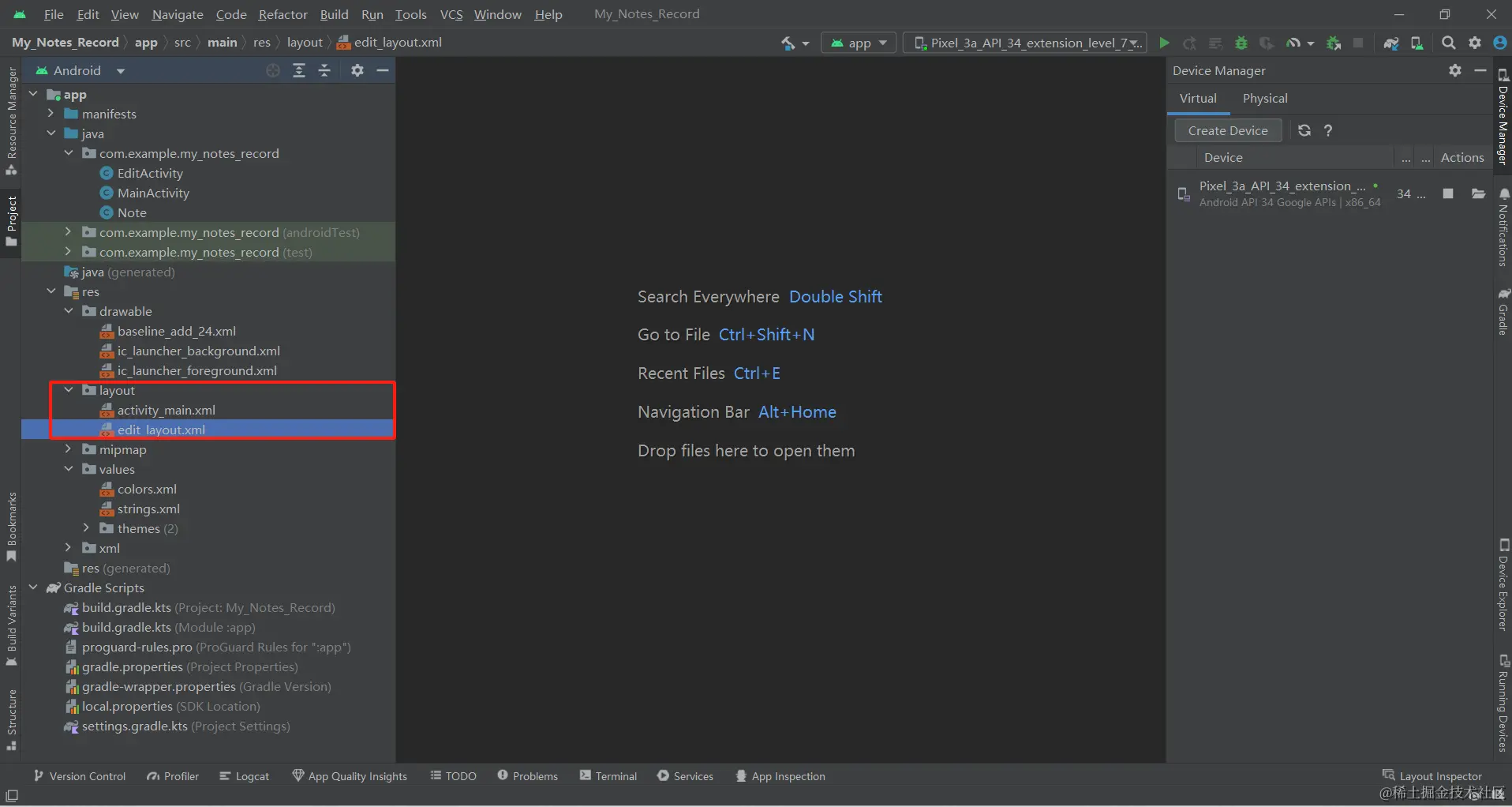Collapse the layout folder

[x=69, y=390]
